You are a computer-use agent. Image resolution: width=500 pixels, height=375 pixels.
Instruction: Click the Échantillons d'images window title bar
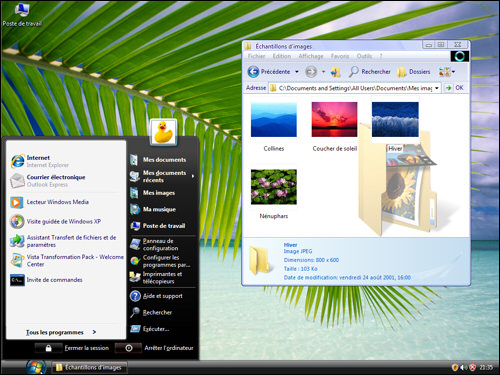[333, 46]
